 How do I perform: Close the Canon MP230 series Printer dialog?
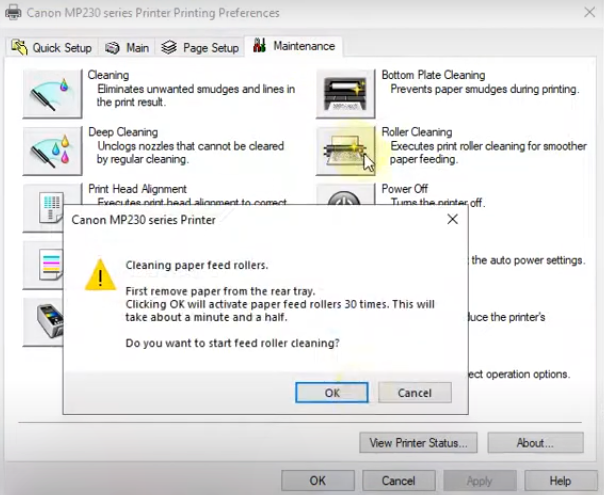[x=453, y=220]
